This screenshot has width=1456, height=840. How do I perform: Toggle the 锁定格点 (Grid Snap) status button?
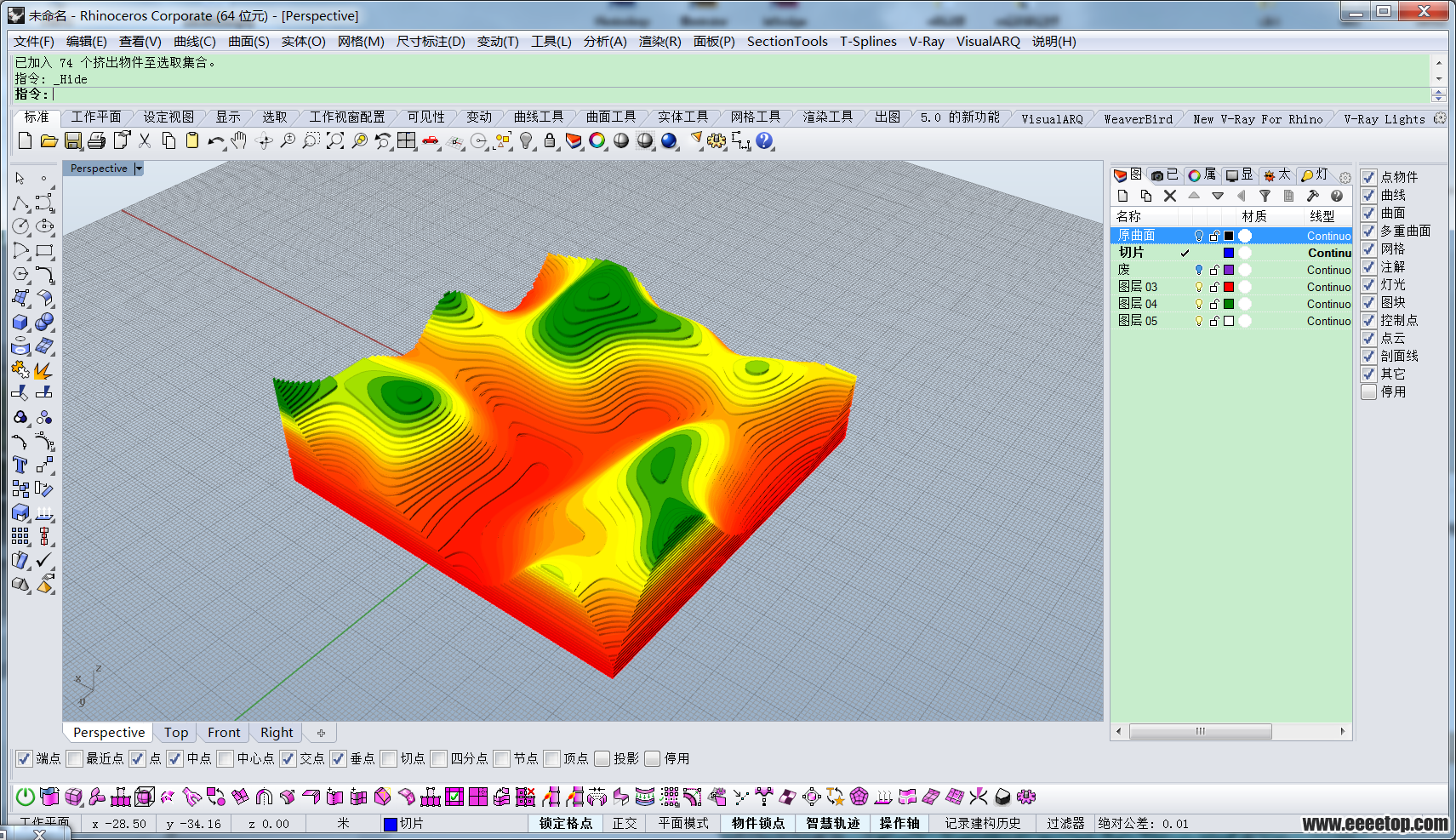point(565,823)
